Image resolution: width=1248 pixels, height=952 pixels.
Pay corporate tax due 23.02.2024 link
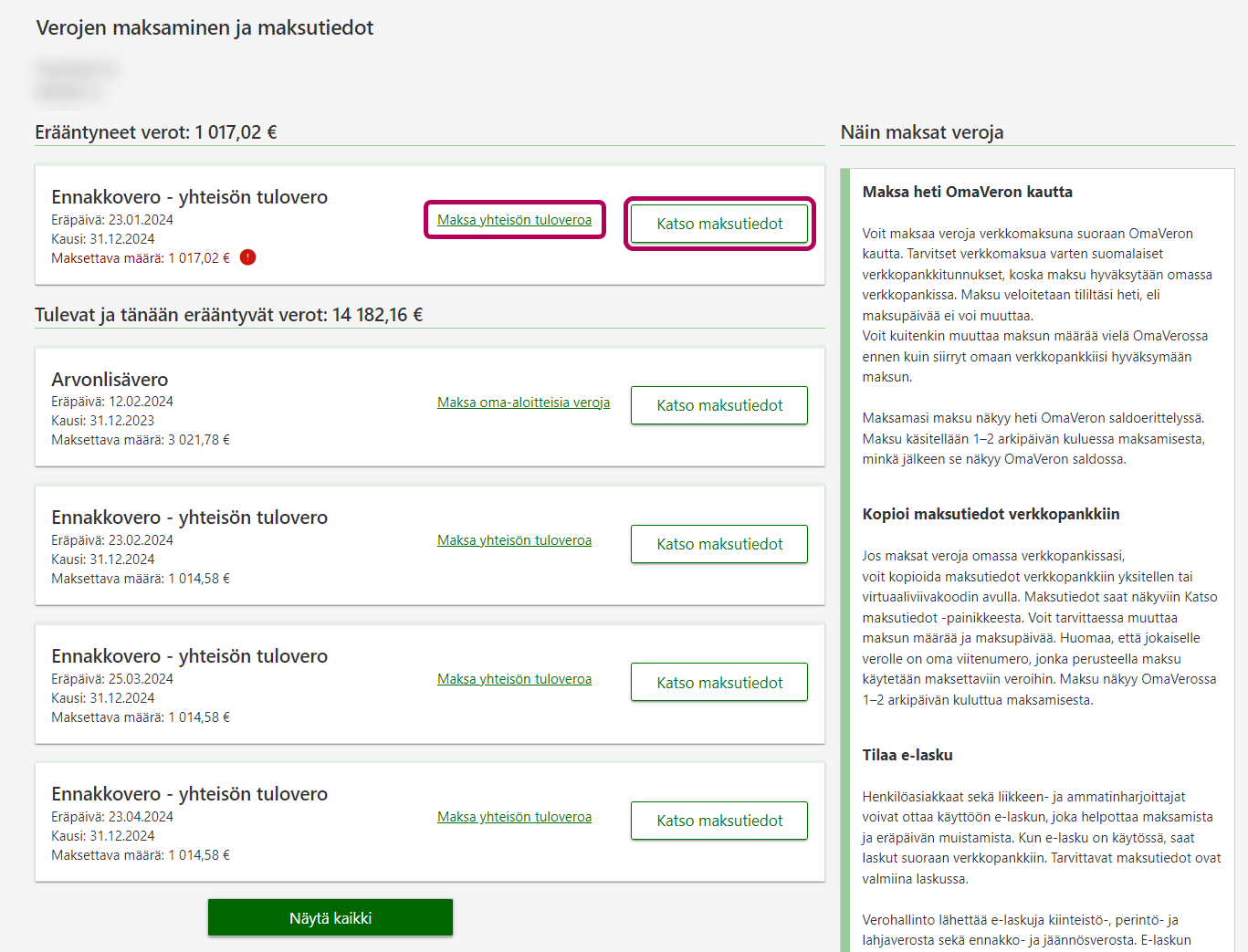[x=514, y=540]
